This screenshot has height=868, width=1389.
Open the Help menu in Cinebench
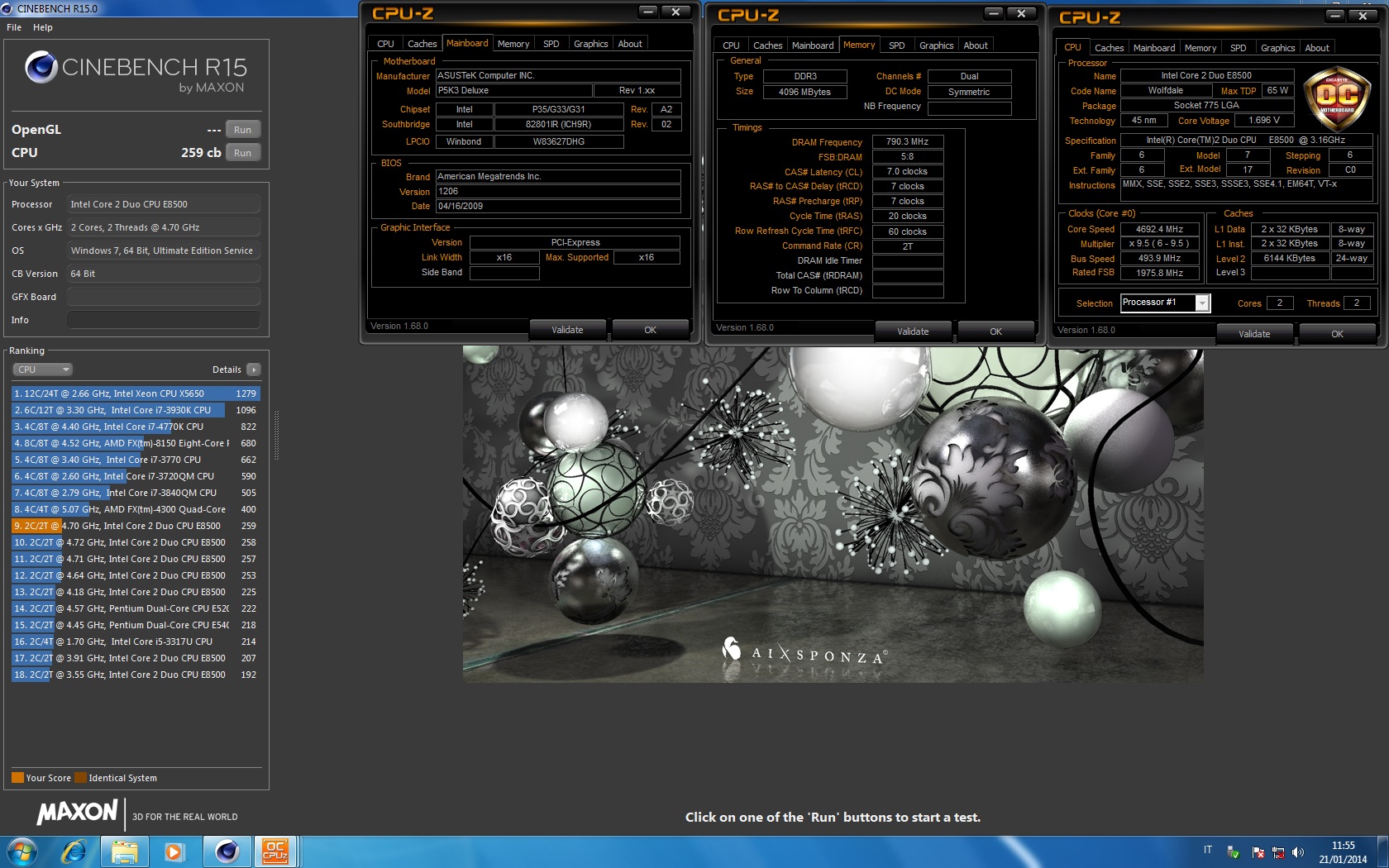[43, 27]
